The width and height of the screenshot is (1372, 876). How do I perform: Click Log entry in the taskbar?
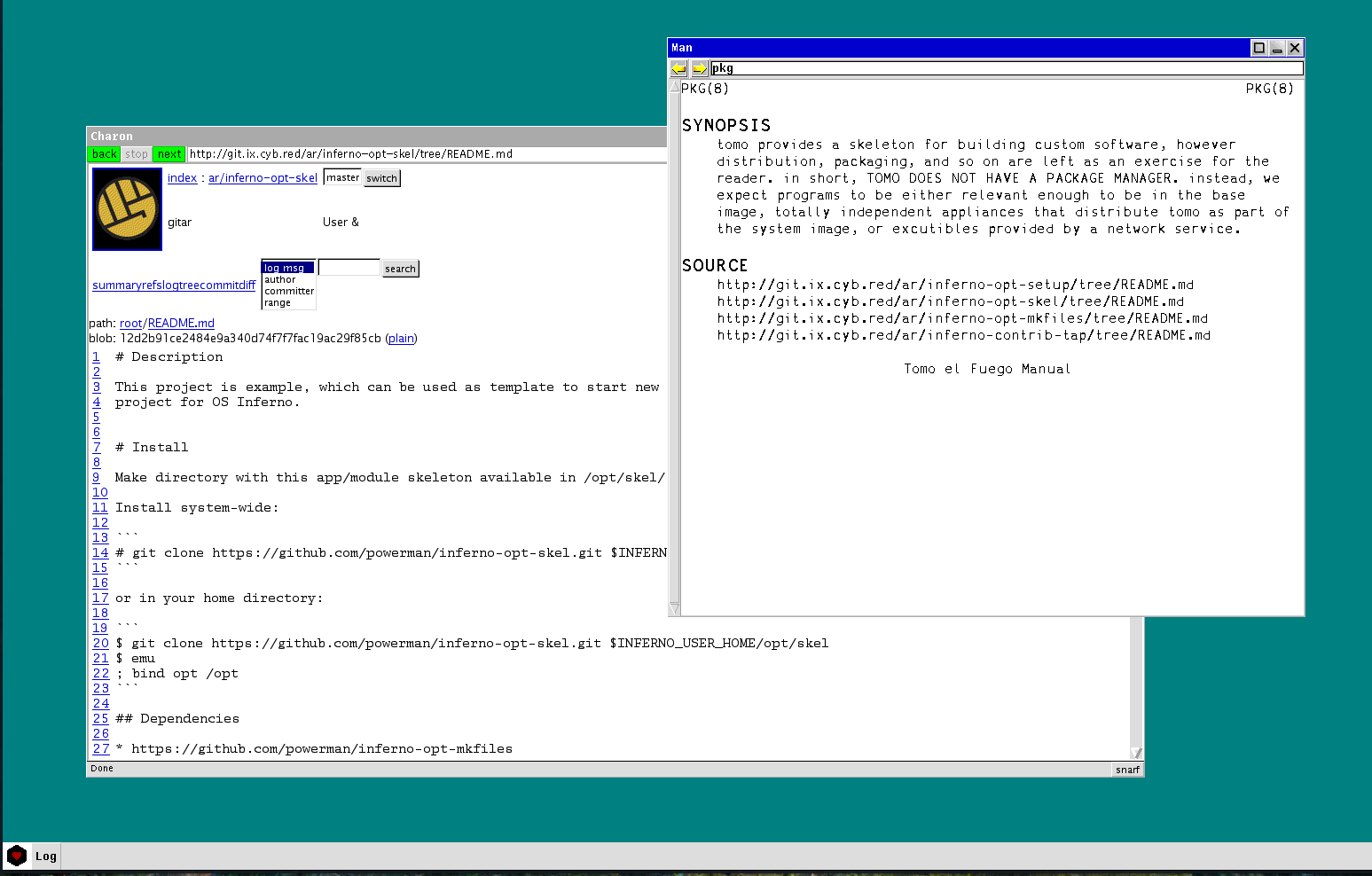(x=46, y=856)
